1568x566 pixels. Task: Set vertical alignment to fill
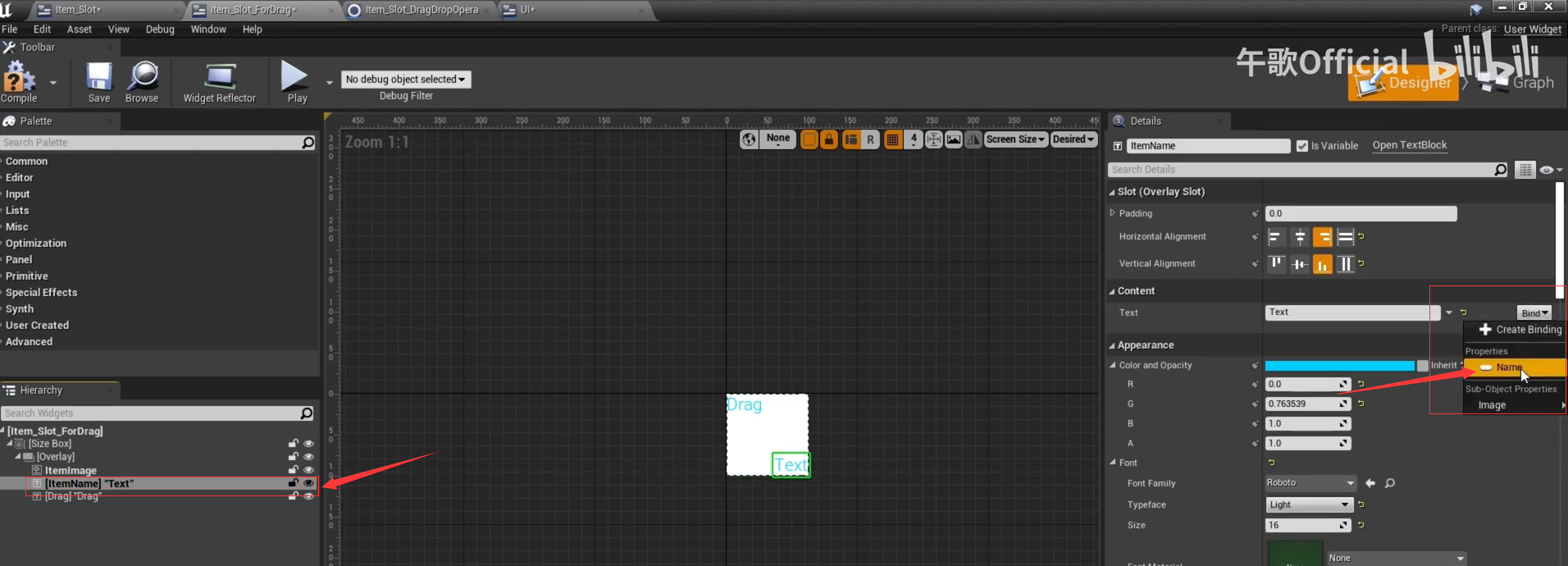click(1346, 263)
